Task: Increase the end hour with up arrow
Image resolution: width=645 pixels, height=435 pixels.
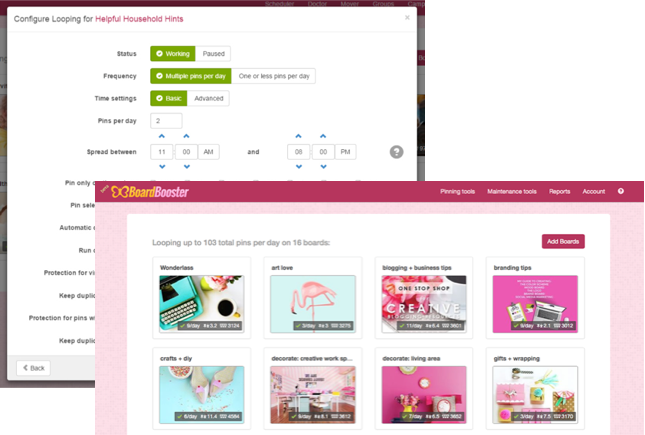Action: (299, 136)
